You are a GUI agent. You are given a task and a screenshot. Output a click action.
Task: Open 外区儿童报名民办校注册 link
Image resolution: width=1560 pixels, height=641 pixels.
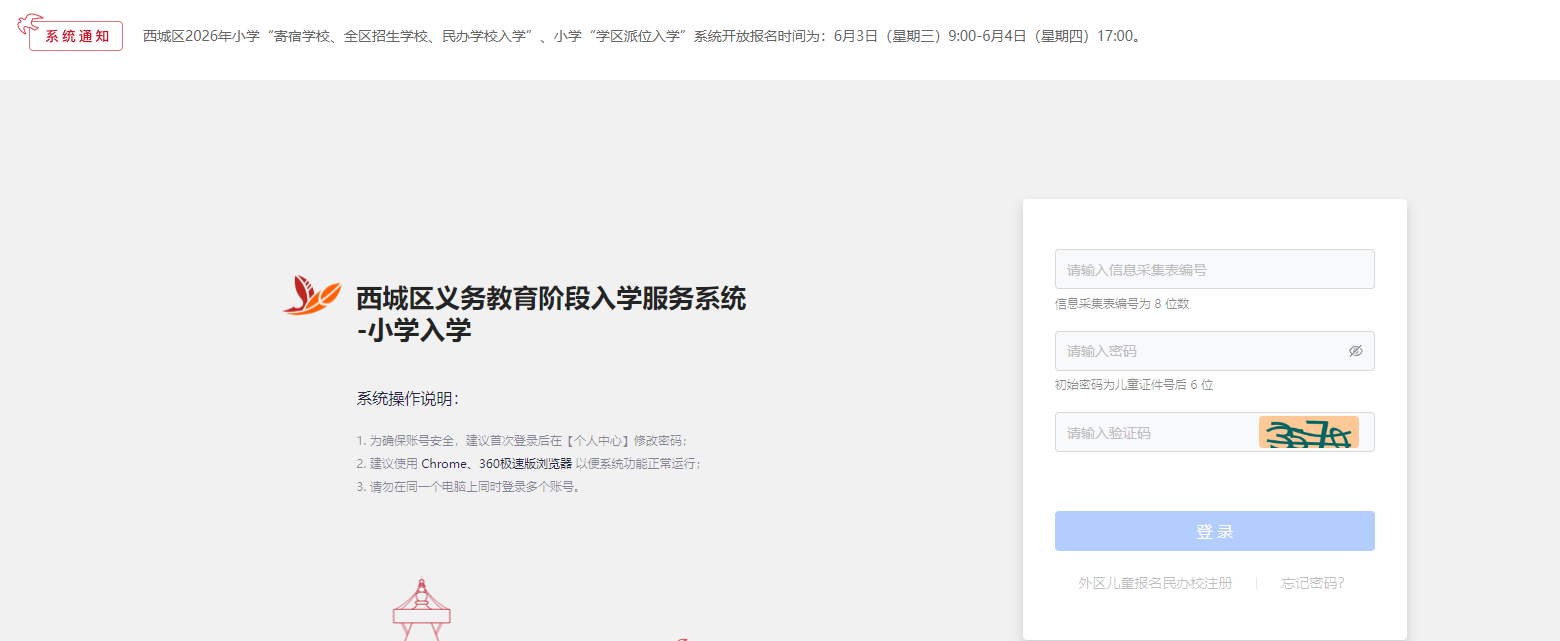1154,583
